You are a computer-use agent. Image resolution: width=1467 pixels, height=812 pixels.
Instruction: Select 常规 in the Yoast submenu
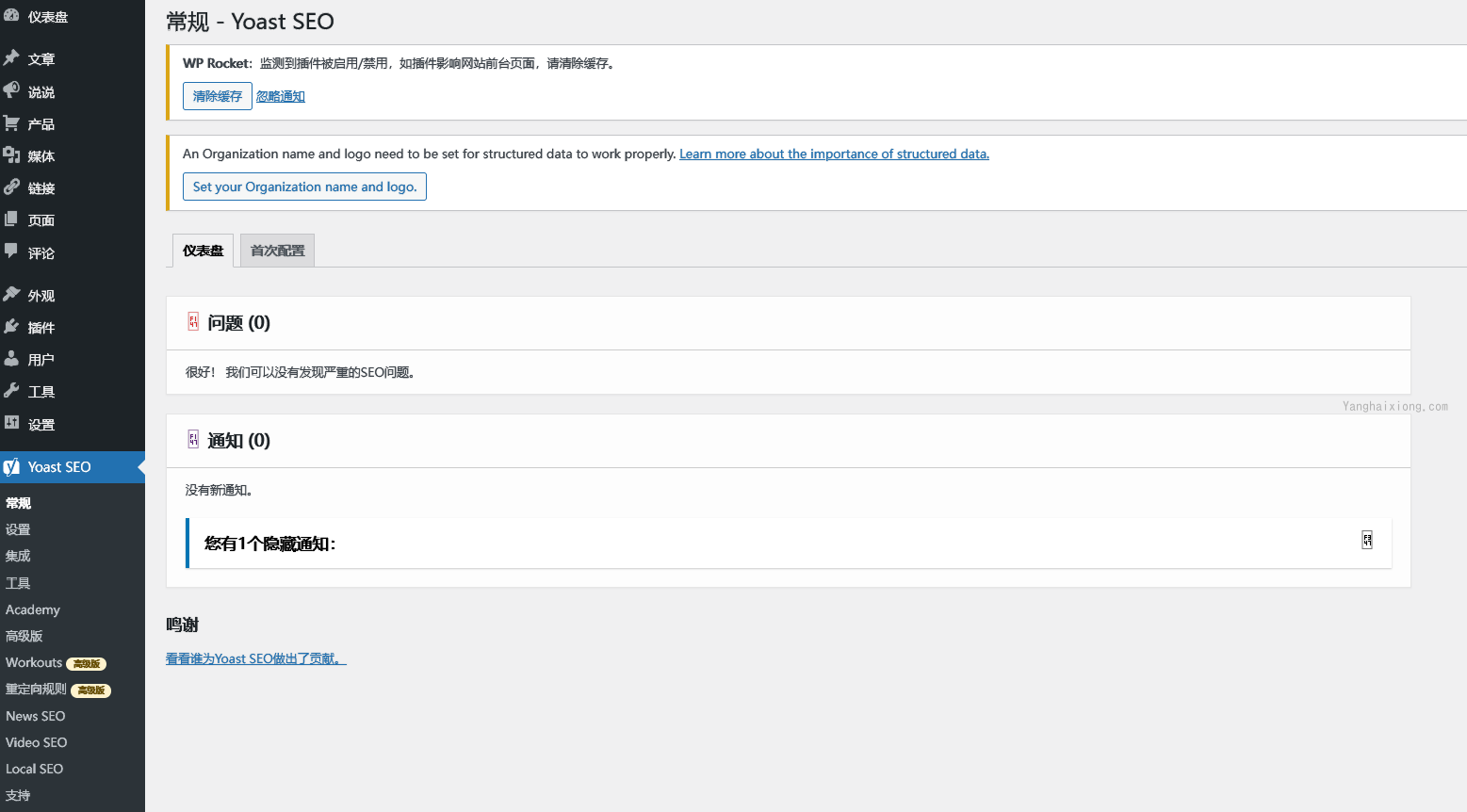(18, 503)
